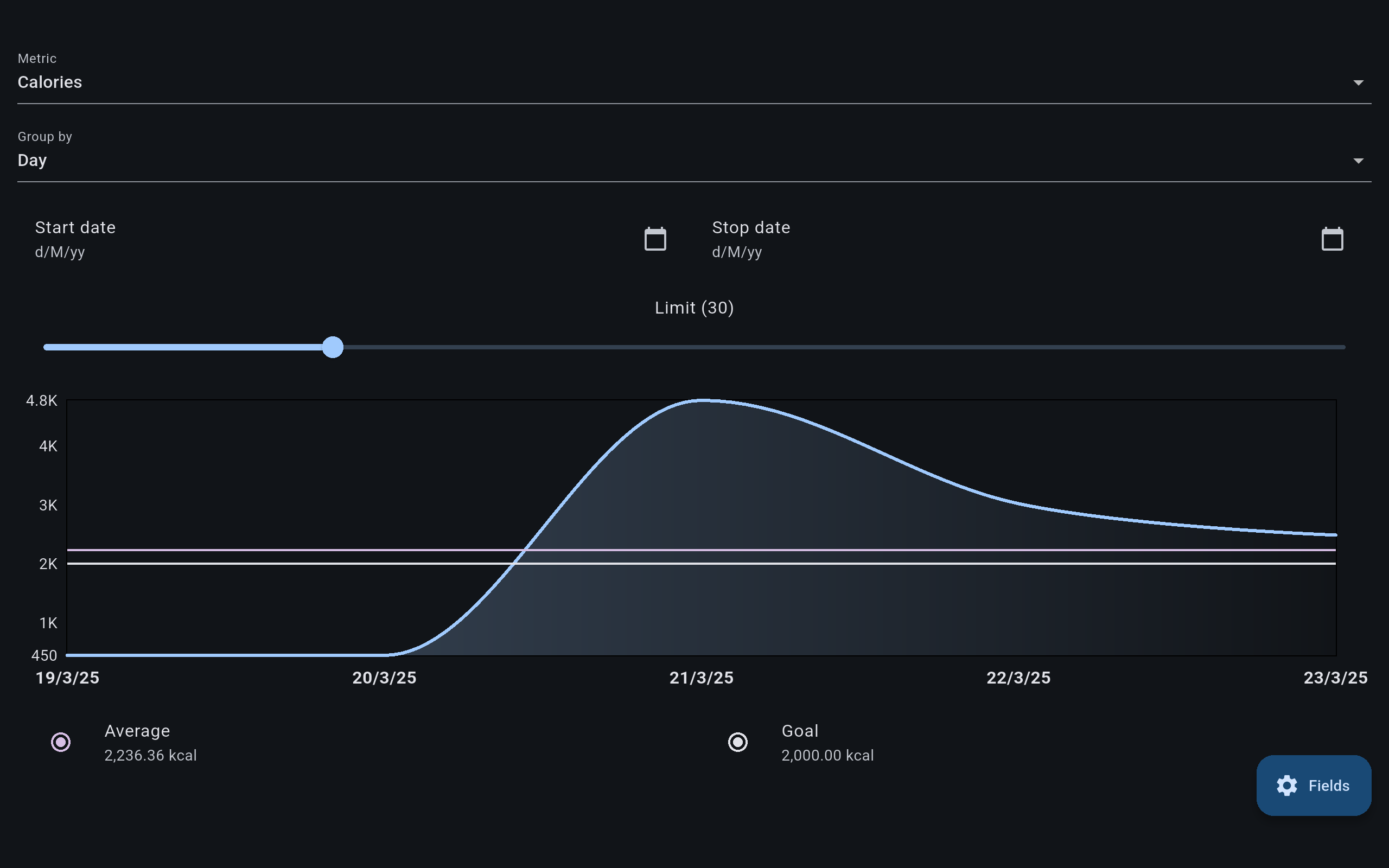Click the 19/3/25 axis label
Image resolution: width=1389 pixels, height=868 pixels.
pyautogui.click(x=68, y=678)
